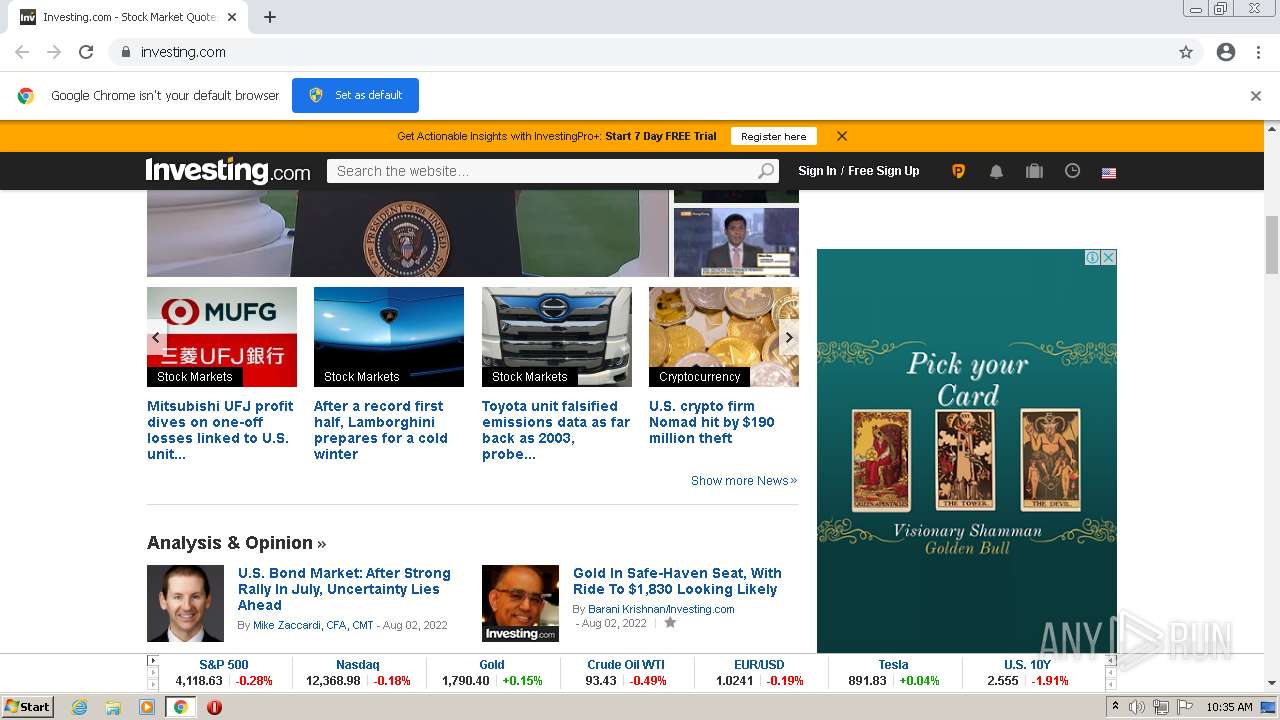Show next news carousel items
This screenshot has height=720, width=1280.
coord(788,337)
